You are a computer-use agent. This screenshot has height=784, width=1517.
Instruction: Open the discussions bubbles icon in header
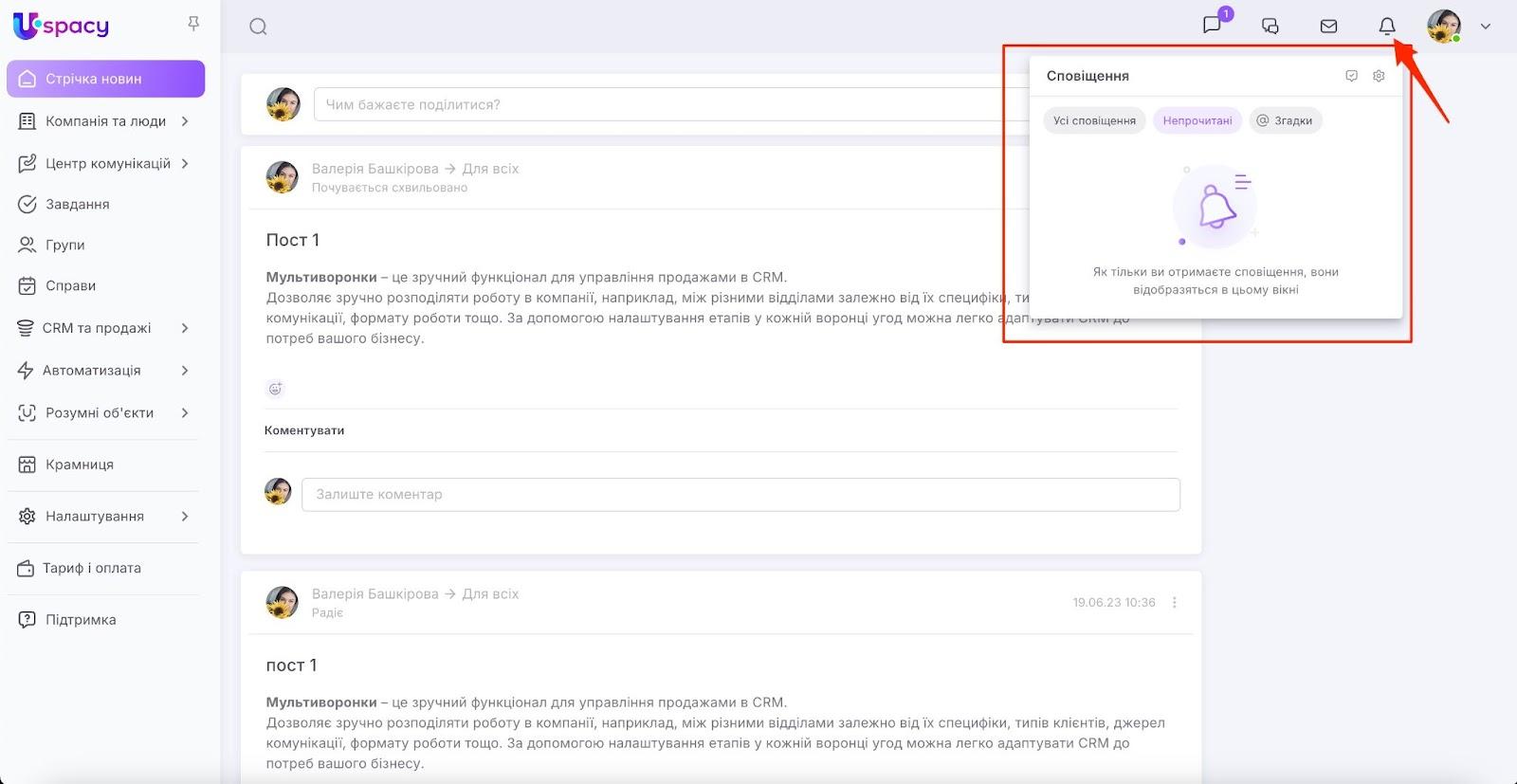[x=1270, y=27]
